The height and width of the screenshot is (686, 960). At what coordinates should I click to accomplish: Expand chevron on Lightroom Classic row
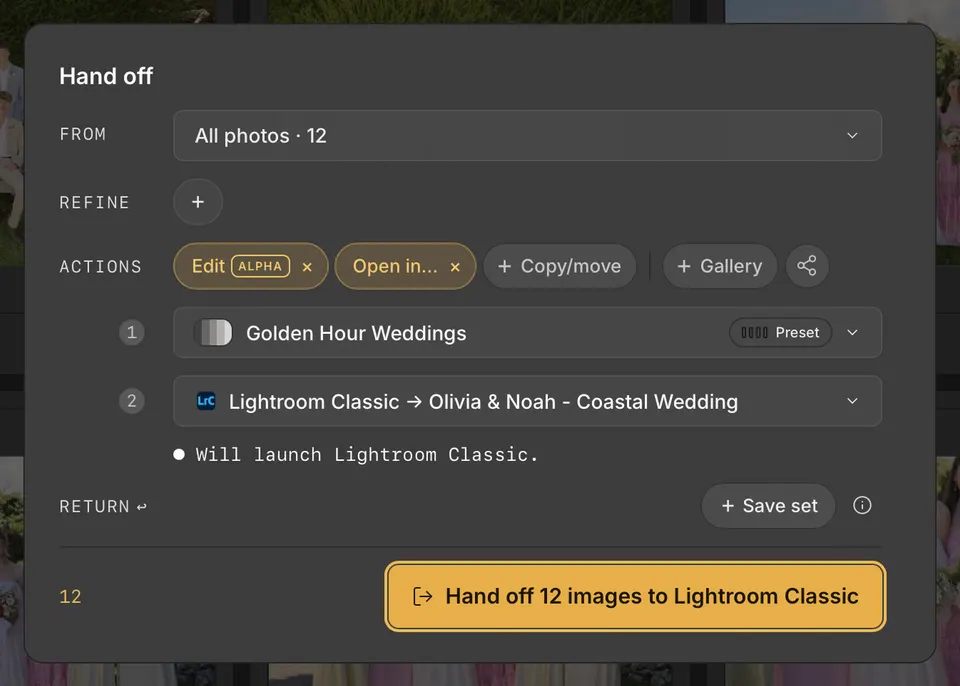coord(852,401)
